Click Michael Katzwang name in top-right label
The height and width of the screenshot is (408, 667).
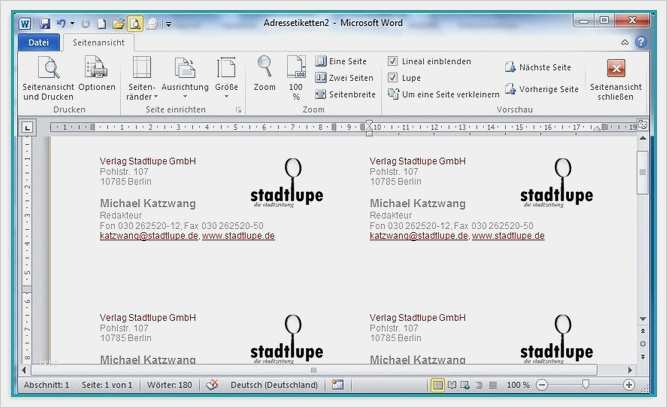[x=417, y=203]
